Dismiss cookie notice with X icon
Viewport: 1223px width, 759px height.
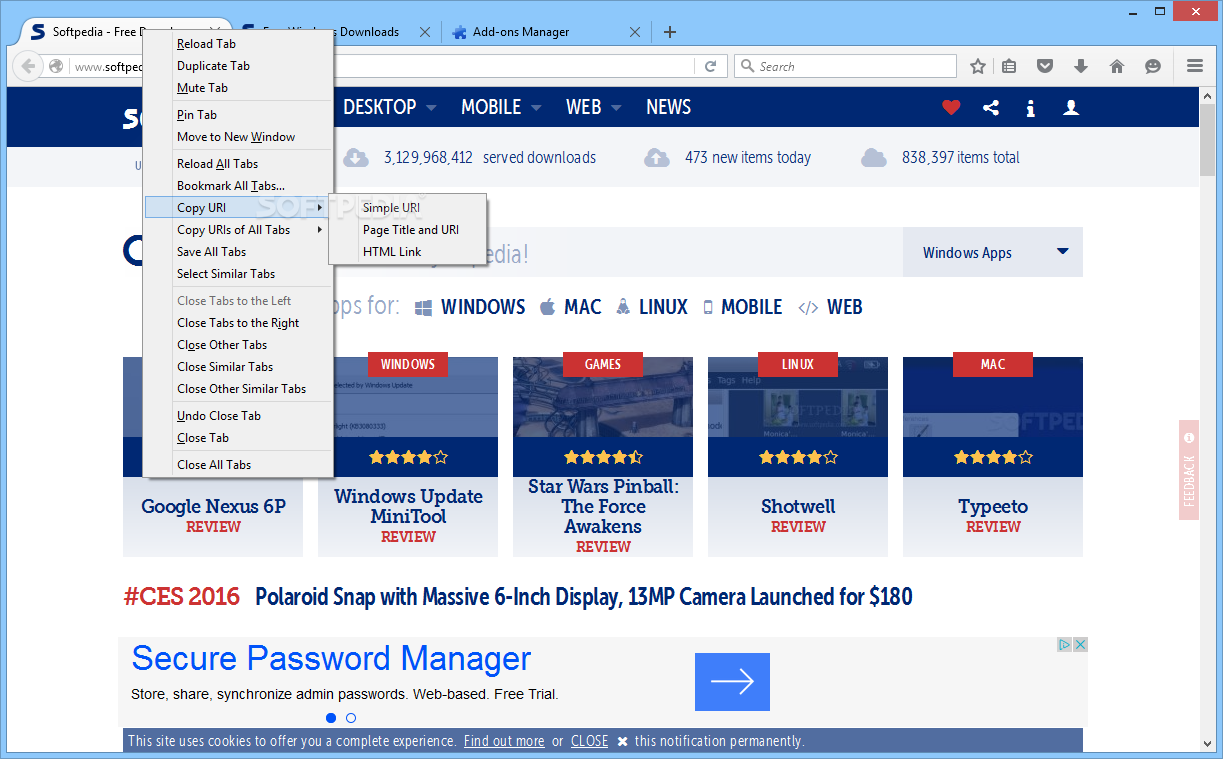pos(622,742)
